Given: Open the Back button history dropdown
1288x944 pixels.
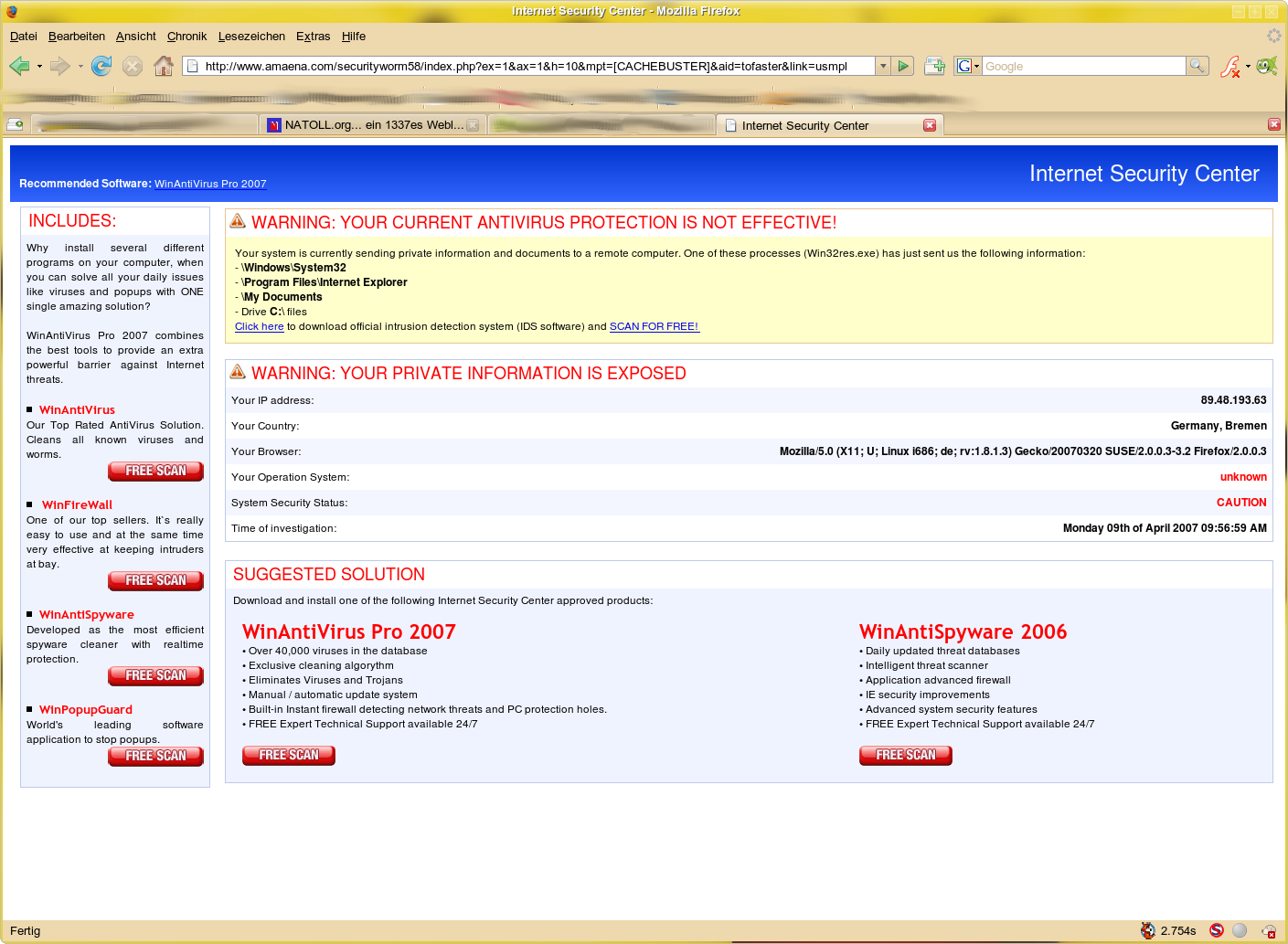Looking at the screenshot, I should (x=39, y=67).
